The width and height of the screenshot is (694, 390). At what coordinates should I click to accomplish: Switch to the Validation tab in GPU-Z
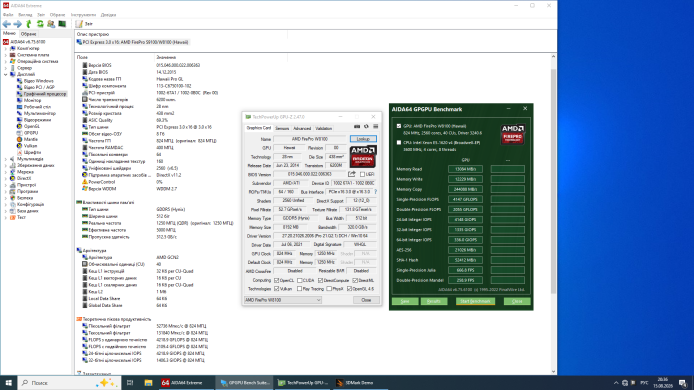324,128
